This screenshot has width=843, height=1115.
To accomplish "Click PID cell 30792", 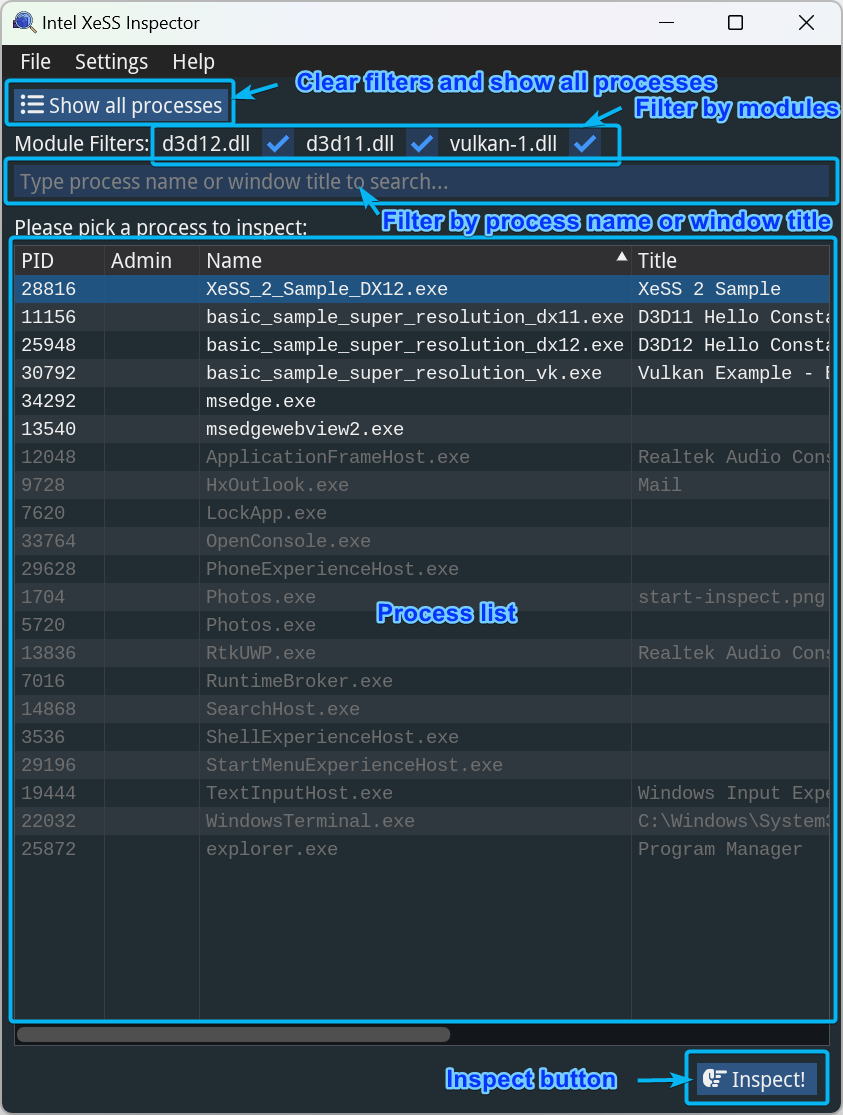I will (48, 373).
